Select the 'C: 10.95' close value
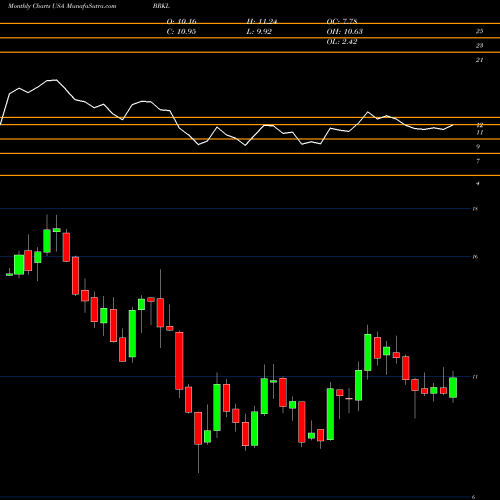This screenshot has height=500, width=500. click(x=181, y=32)
